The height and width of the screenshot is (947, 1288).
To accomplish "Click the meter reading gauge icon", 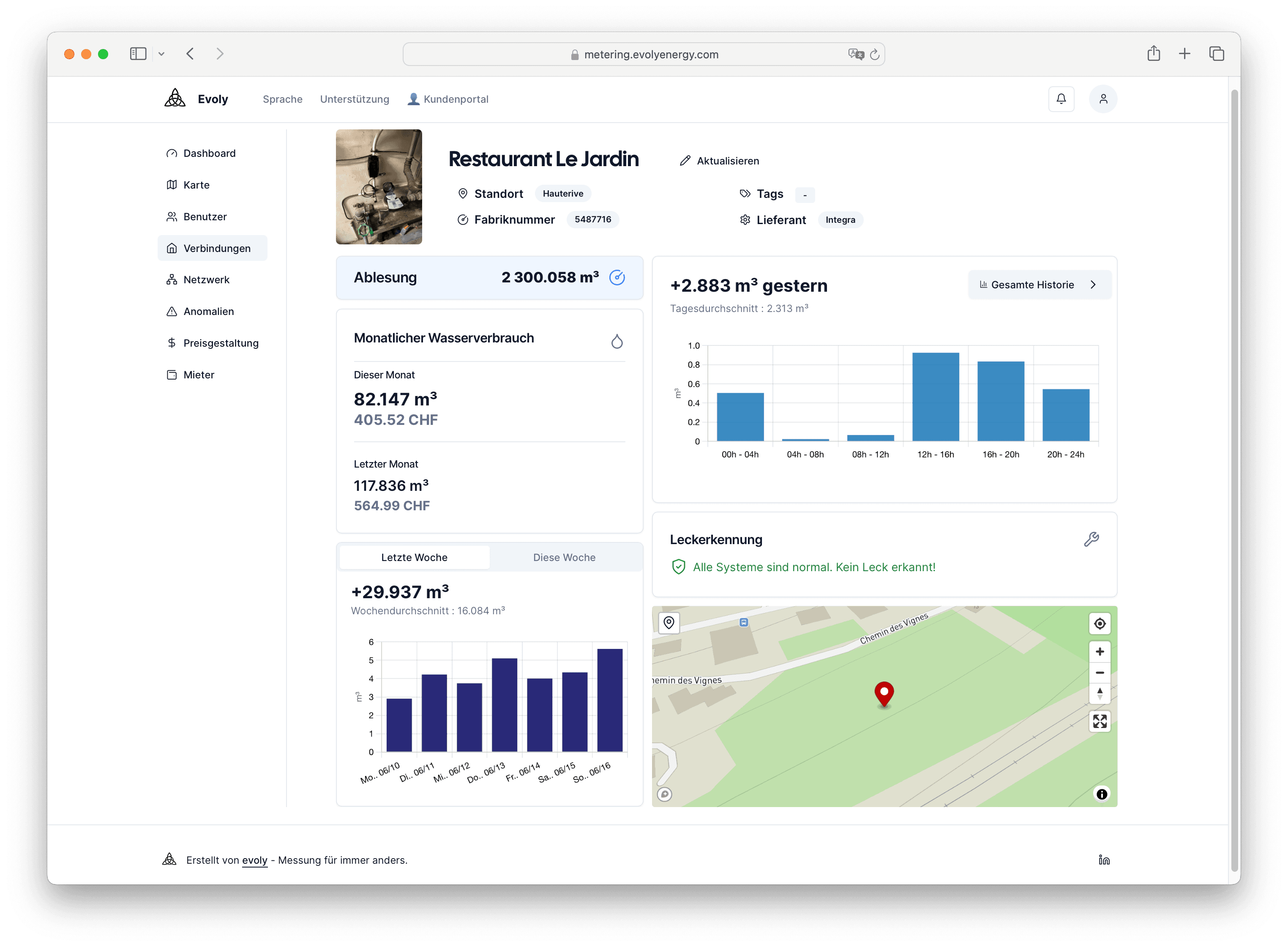I will 617,277.
